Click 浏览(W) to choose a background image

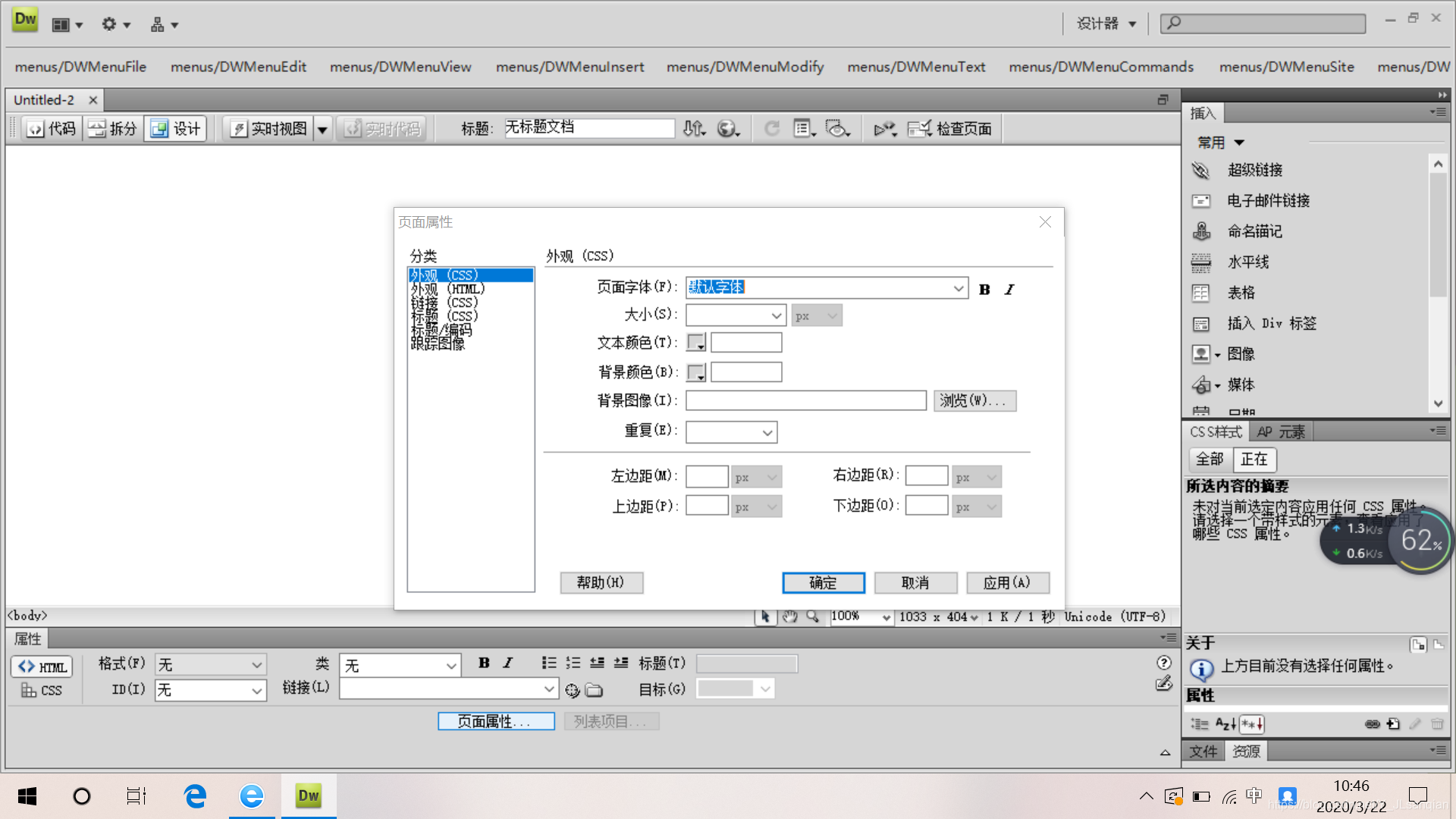[974, 400]
